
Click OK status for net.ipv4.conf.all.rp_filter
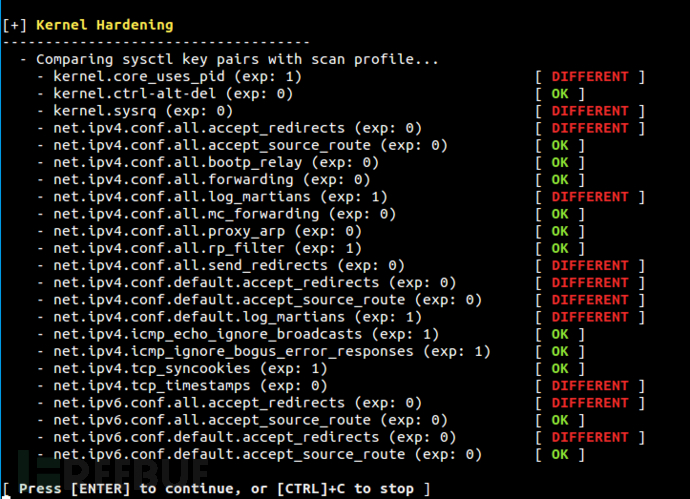click(559, 248)
